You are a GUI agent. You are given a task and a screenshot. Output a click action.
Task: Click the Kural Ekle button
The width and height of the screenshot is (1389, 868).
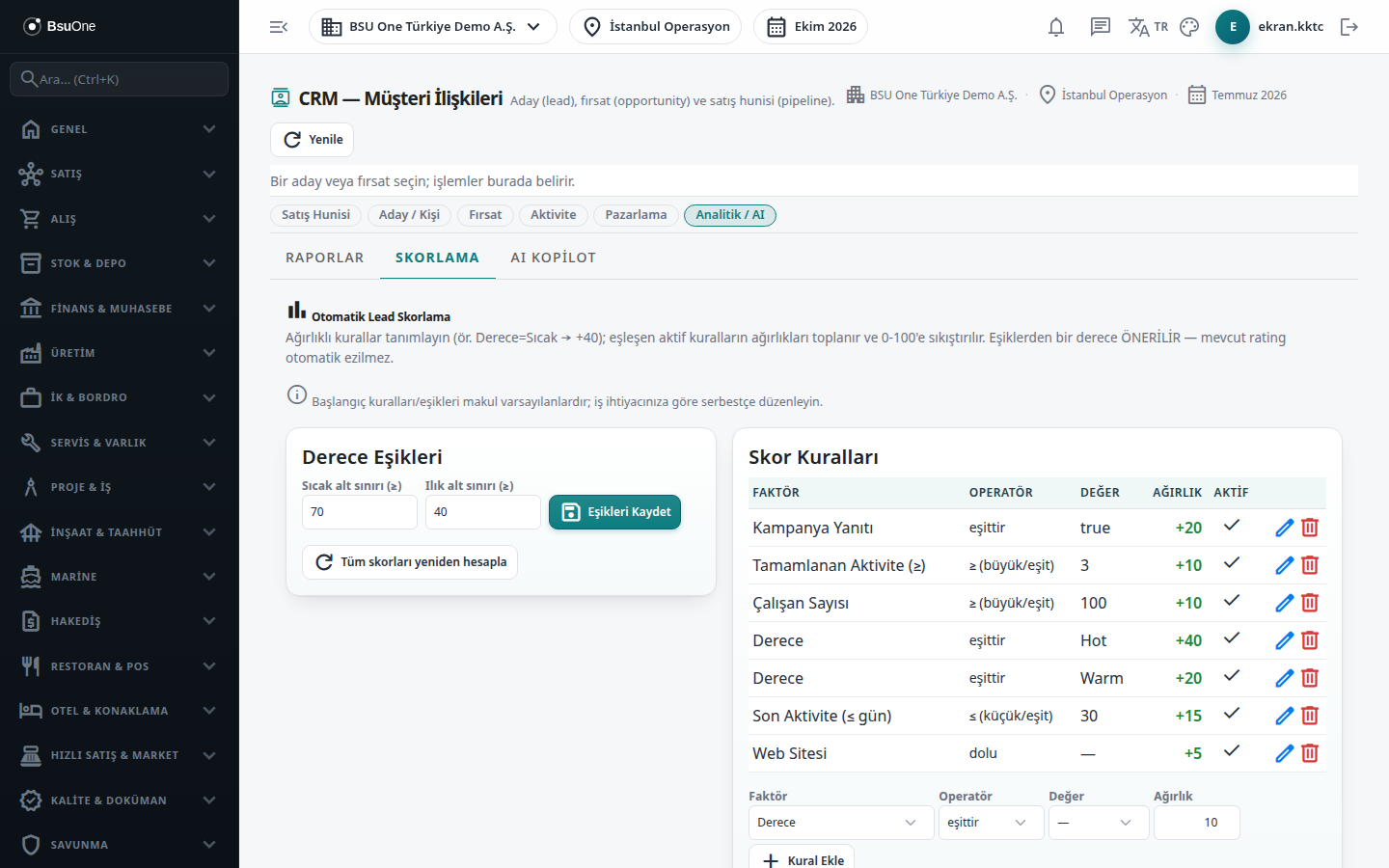pos(802,858)
